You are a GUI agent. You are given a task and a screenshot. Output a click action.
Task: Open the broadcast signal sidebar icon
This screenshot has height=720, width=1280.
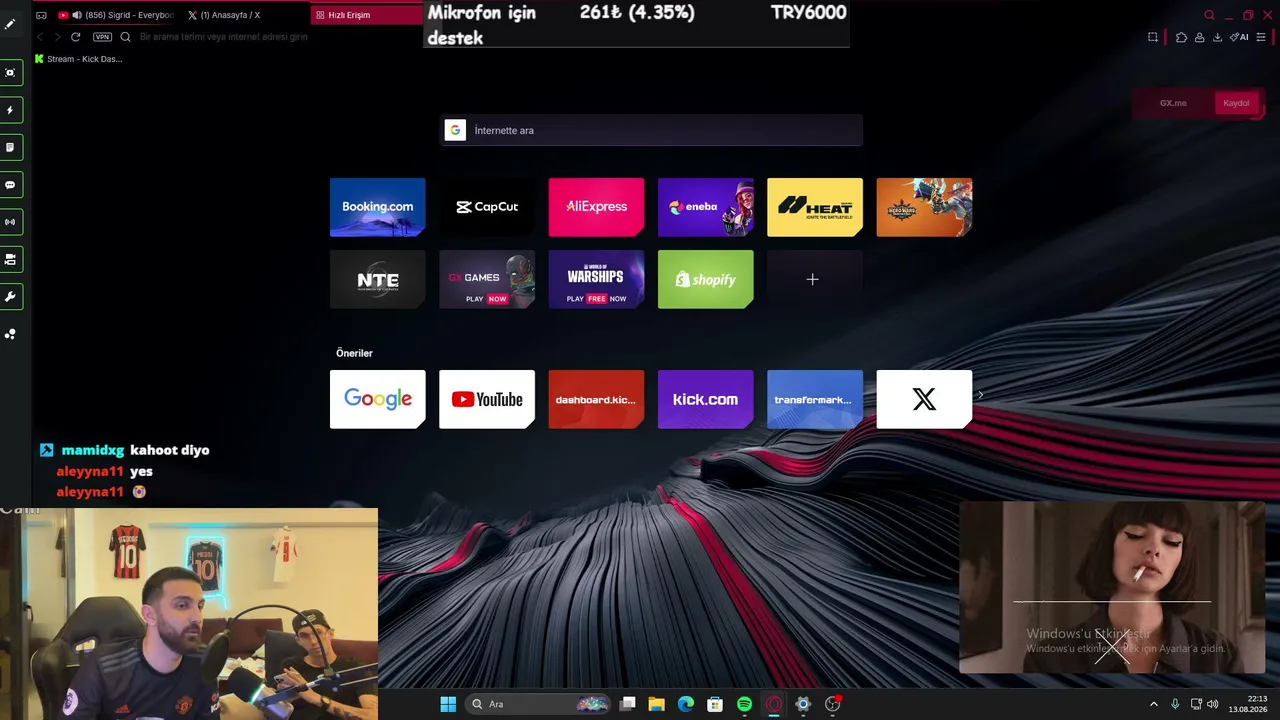[x=10, y=222]
